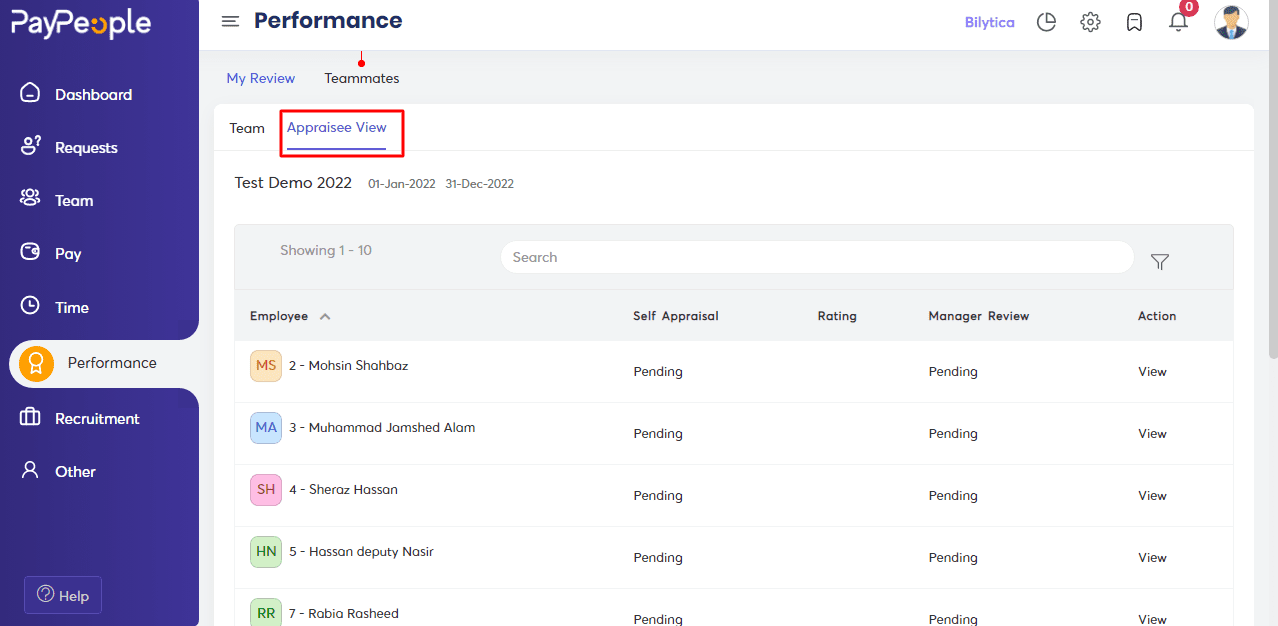Switch to the Team sub-tab
This screenshot has height=626, width=1278.
point(247,128)
